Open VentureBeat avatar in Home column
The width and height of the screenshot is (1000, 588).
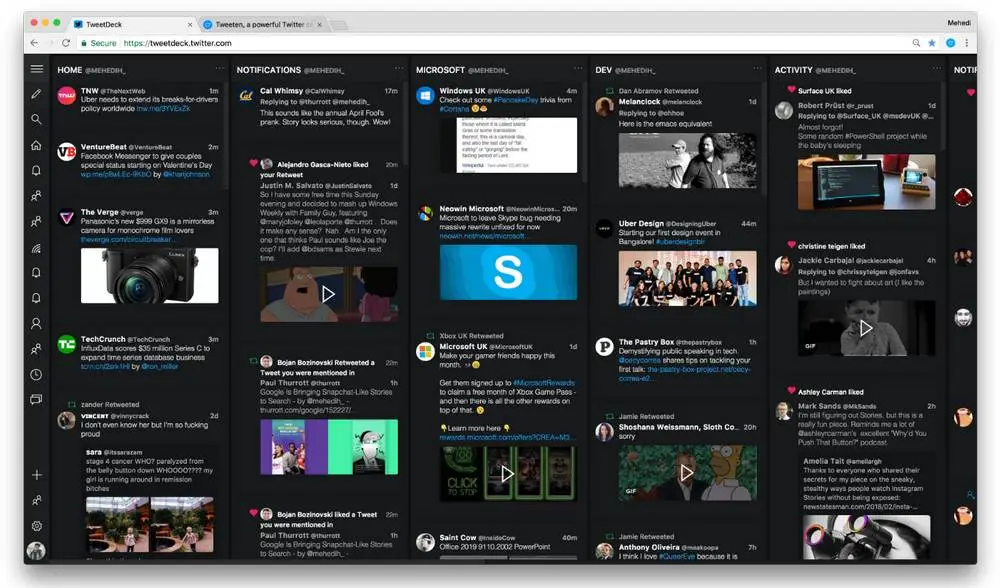coord(66,152)
